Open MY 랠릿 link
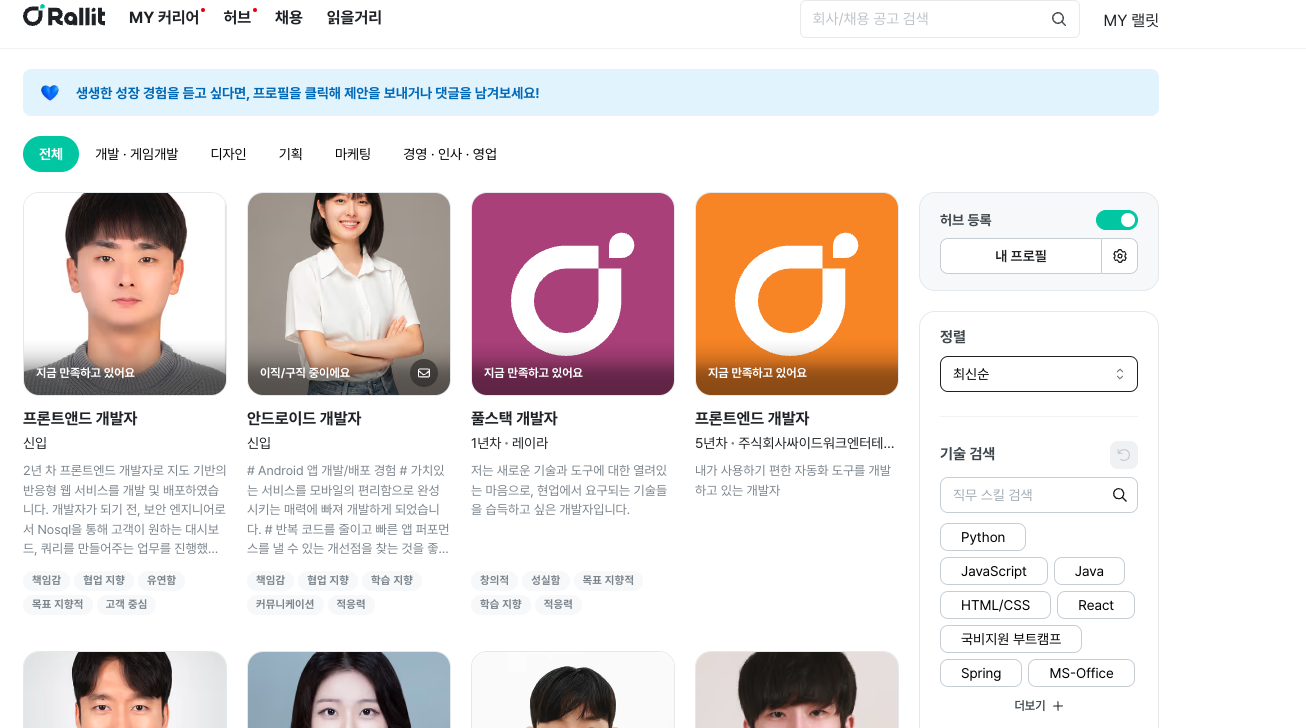Viewport: 1306px width, 728px height. pos(1131,20)
